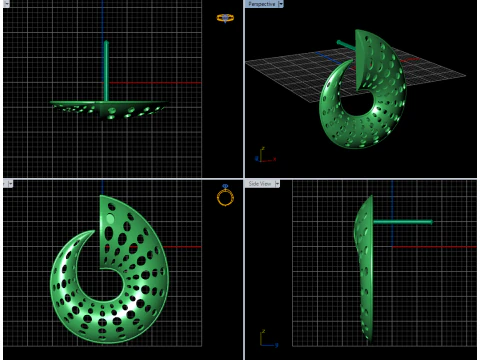
Task: Click the looking-down ring orientation icon
Action: [x=225, y=18]
